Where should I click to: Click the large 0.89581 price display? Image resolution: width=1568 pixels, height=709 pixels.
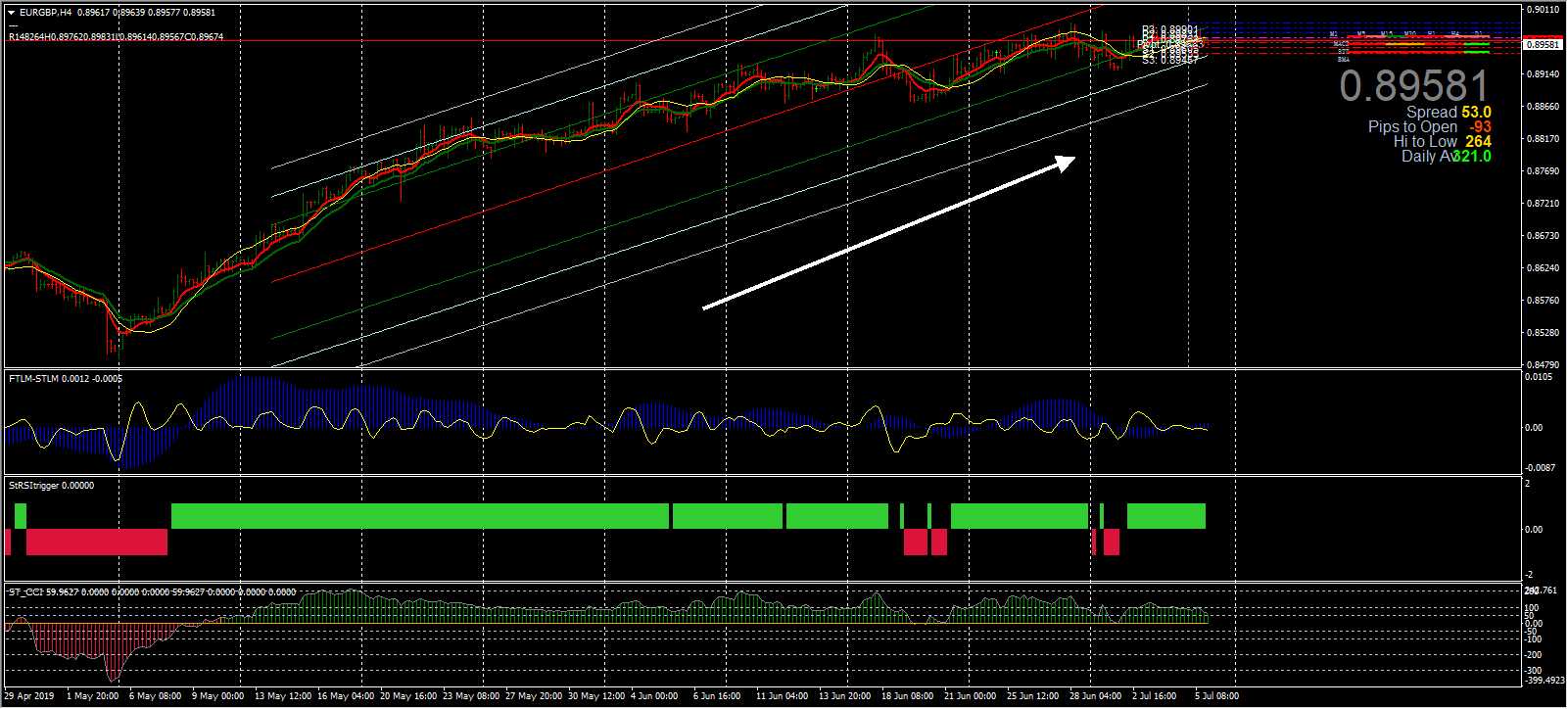[1414, 86]
